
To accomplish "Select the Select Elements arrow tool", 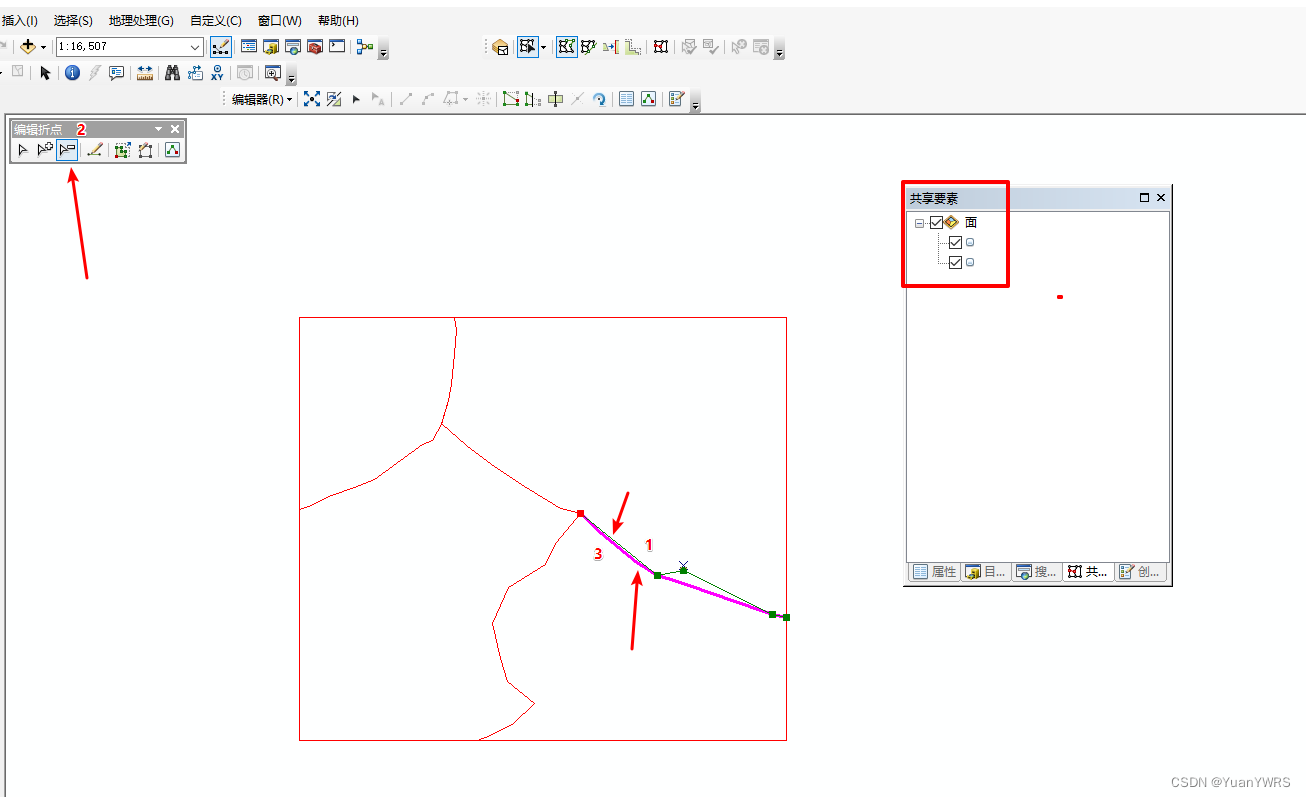I will click(45, 73).
